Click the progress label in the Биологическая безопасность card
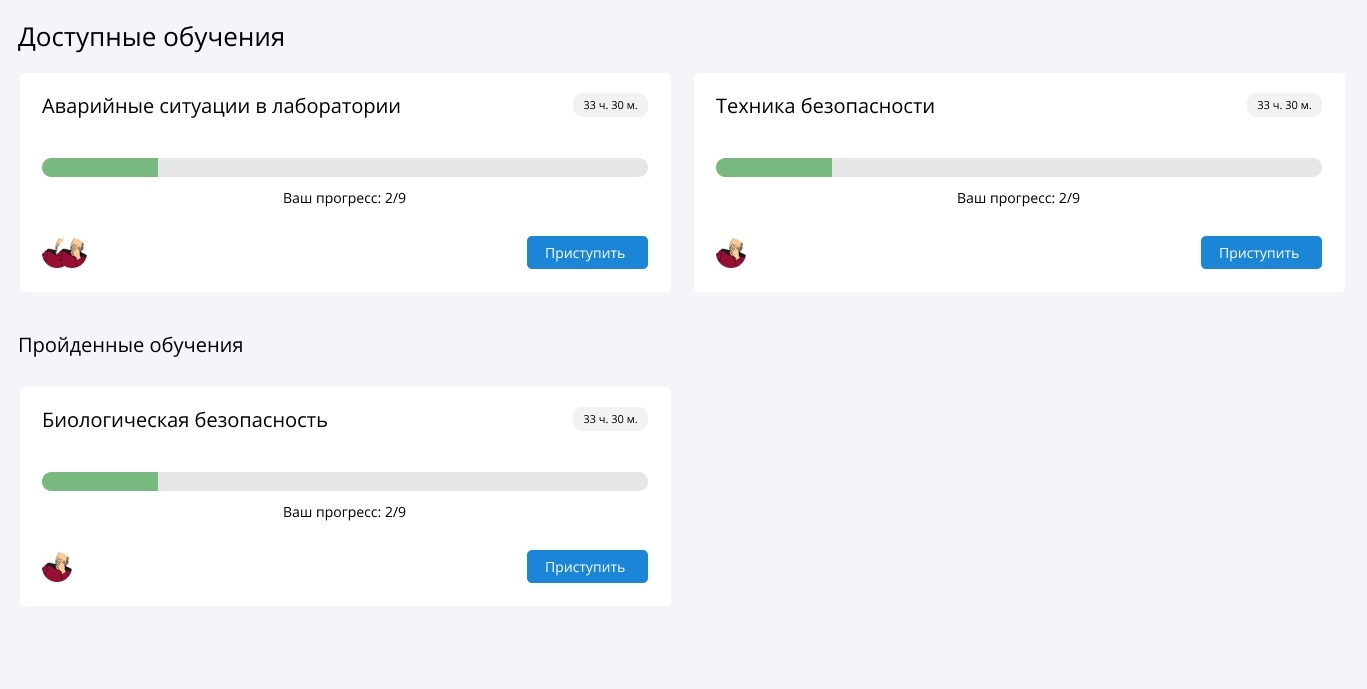Viewport: 1367px width, 689px height. point(345,512)
